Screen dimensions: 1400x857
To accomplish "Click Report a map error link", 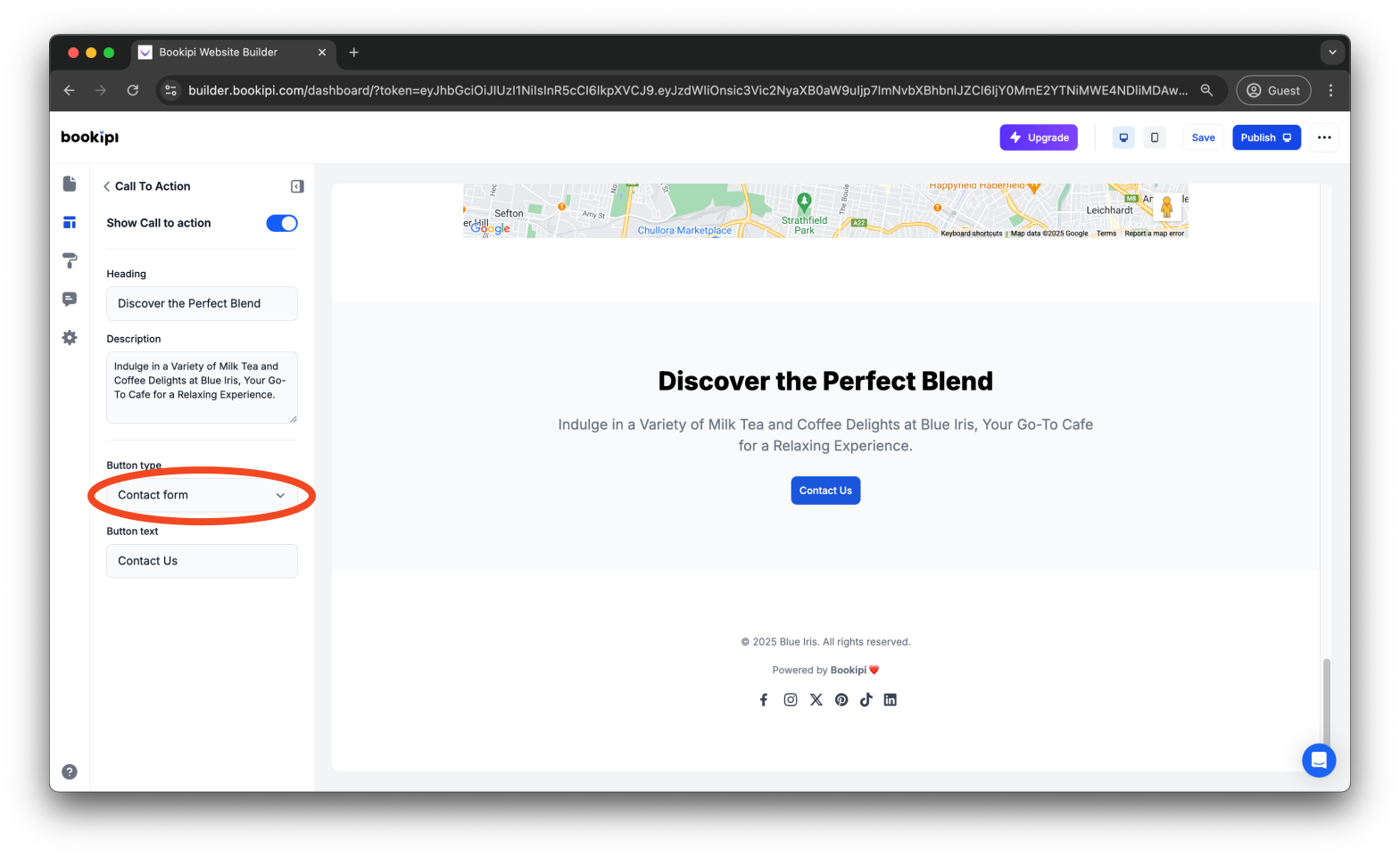I will point(1155,234).
